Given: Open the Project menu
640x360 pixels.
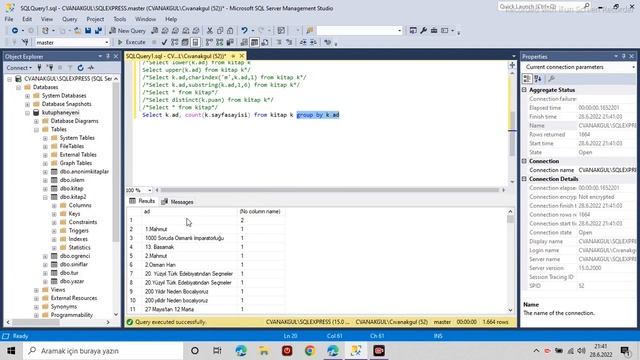Looking at the screenshot, I should 95,19.
